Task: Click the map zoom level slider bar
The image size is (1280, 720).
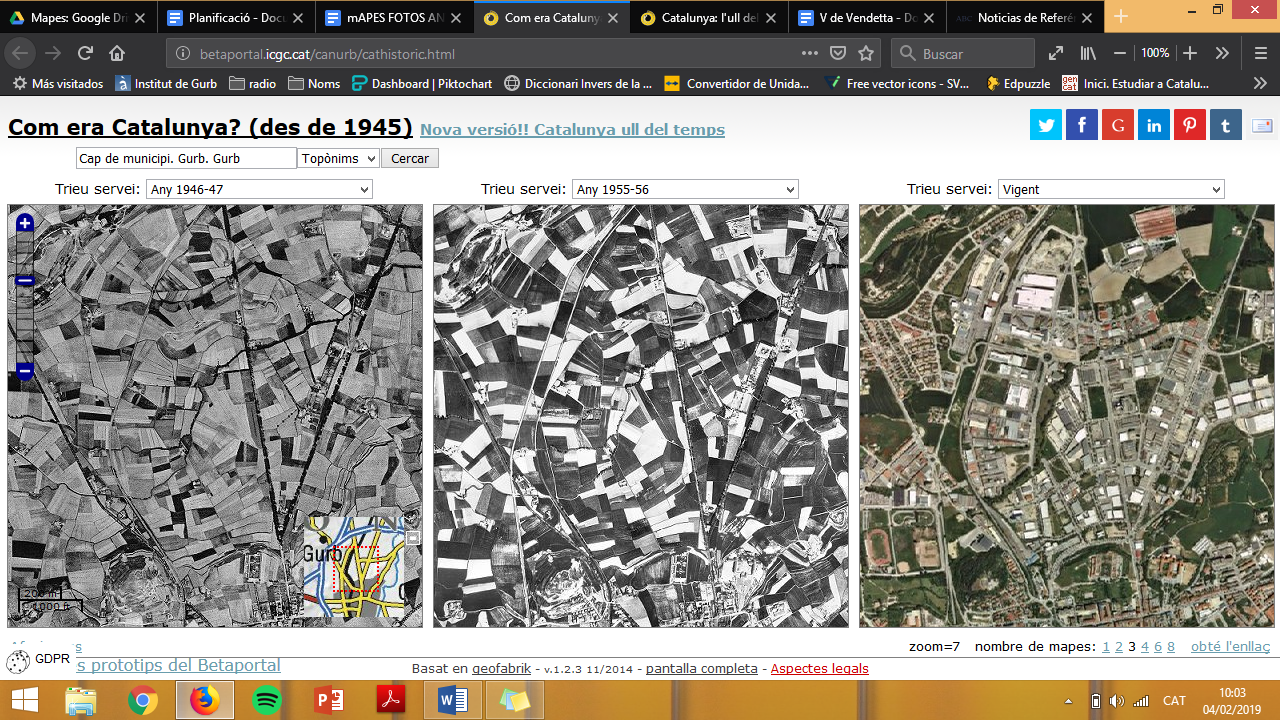Action: [25, 297]
